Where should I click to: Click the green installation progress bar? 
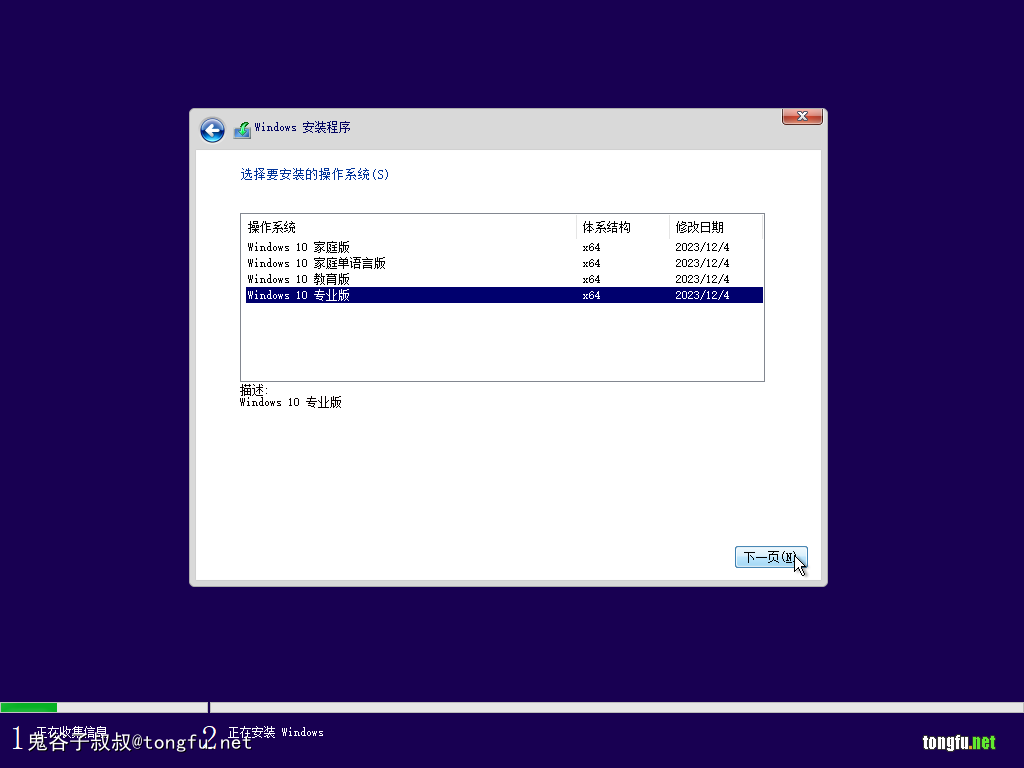point(29,707)
